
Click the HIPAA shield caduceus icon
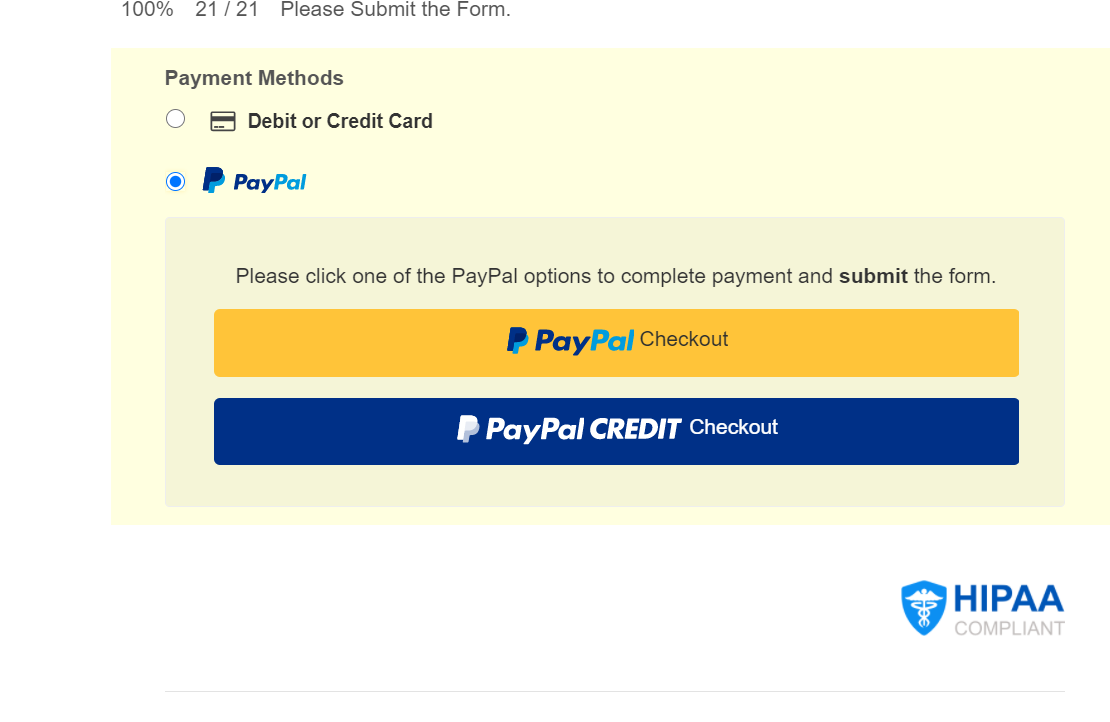click(923, 608)
